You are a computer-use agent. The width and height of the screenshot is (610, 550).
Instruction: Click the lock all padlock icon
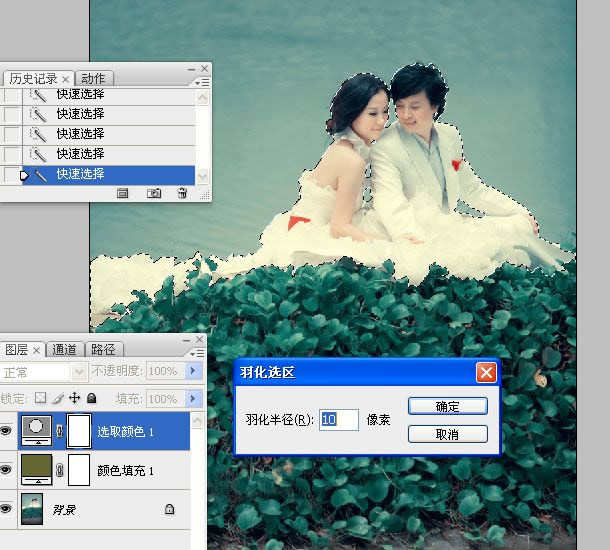coord(91,398)
